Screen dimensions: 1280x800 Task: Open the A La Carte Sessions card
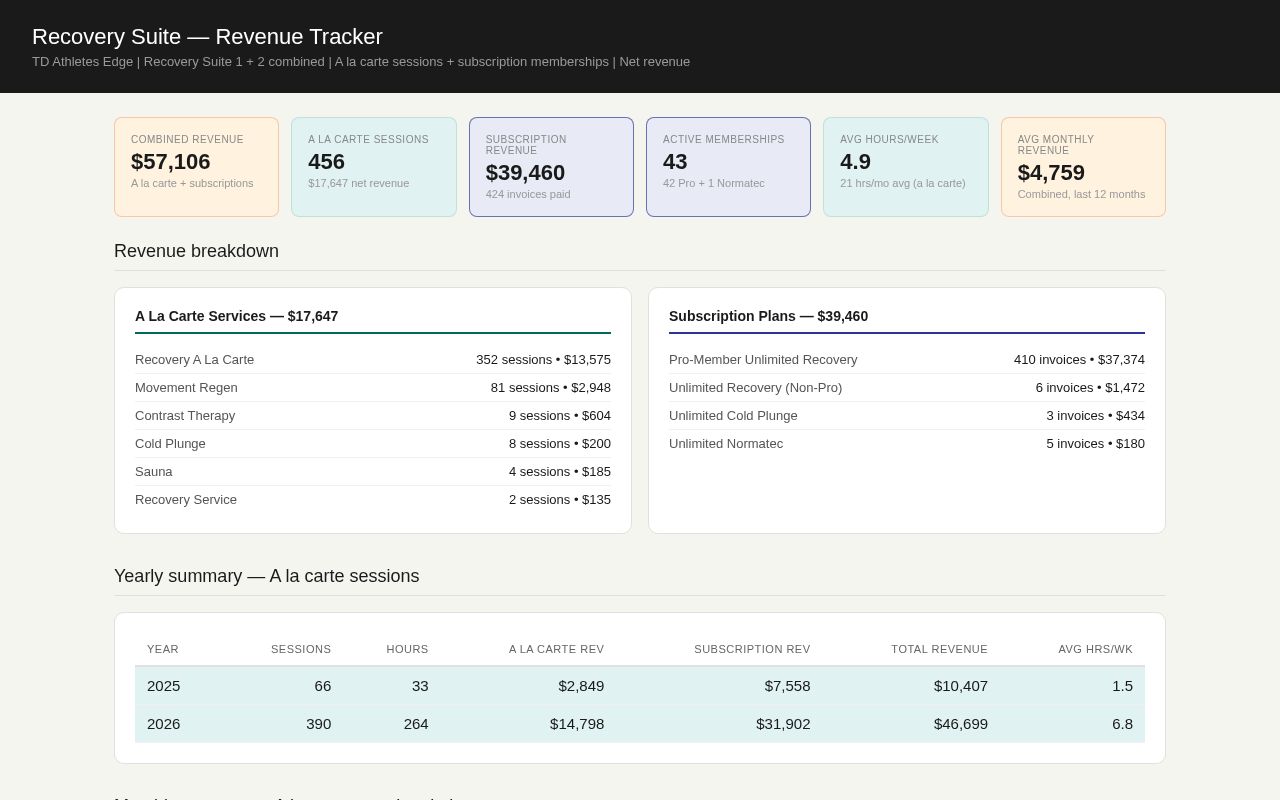(x=374, y=167)
